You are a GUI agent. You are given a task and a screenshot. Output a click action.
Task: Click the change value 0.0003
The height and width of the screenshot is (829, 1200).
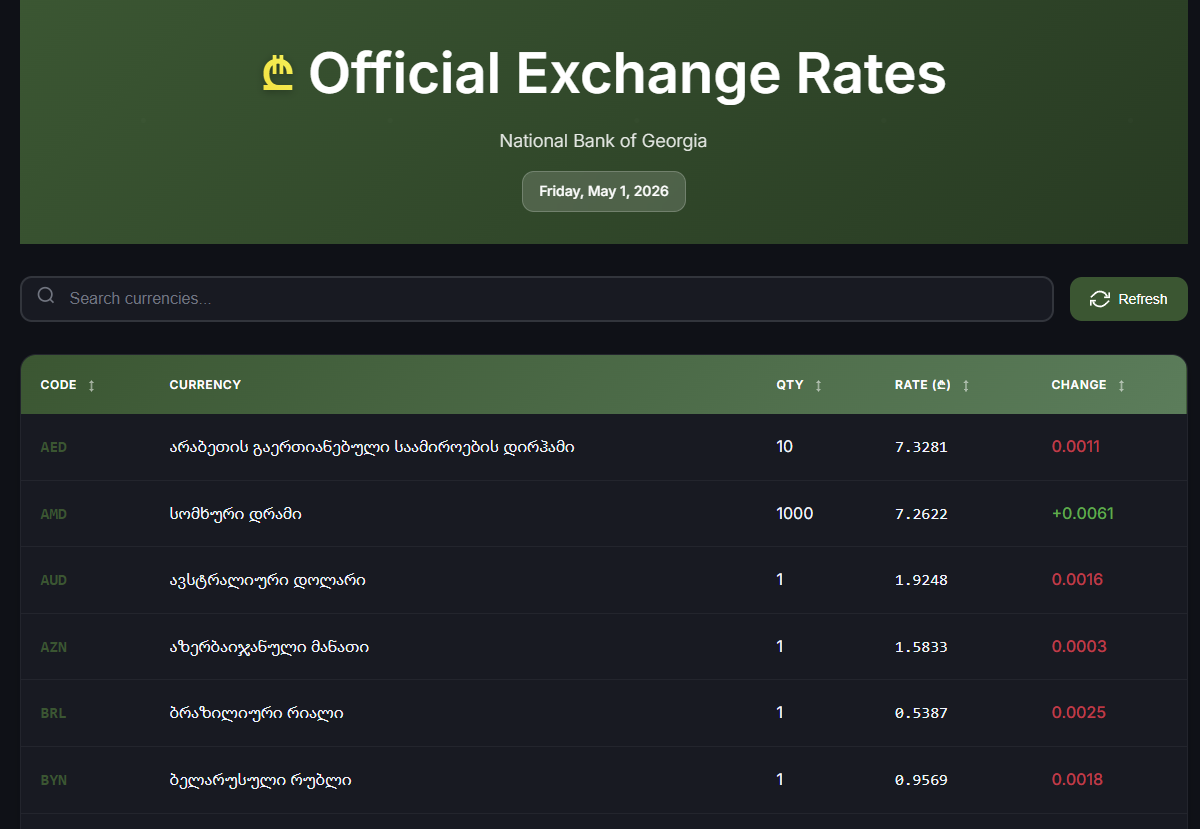(1079, 647)
